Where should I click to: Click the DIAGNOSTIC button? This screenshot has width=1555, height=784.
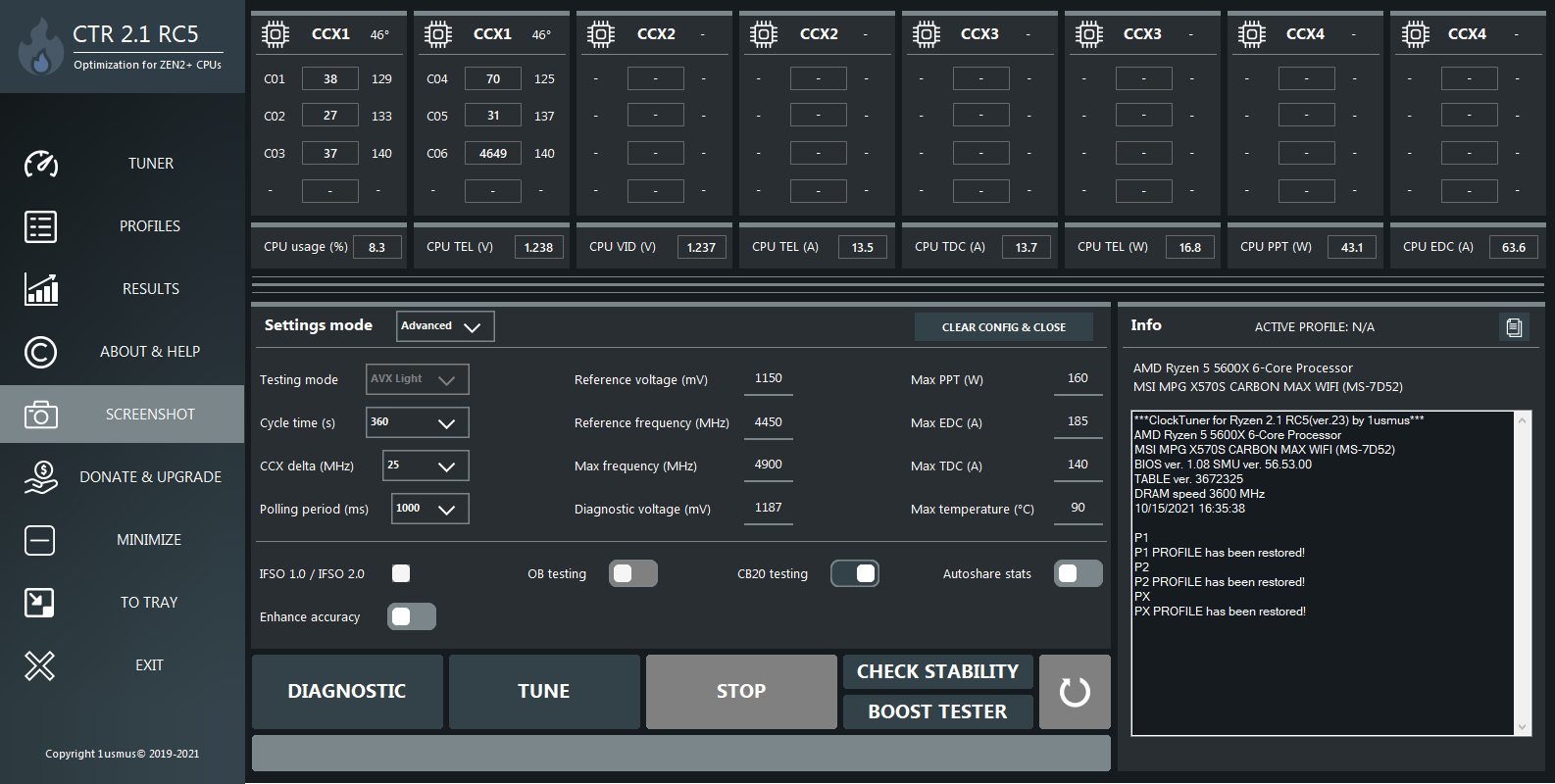(347, 692)
